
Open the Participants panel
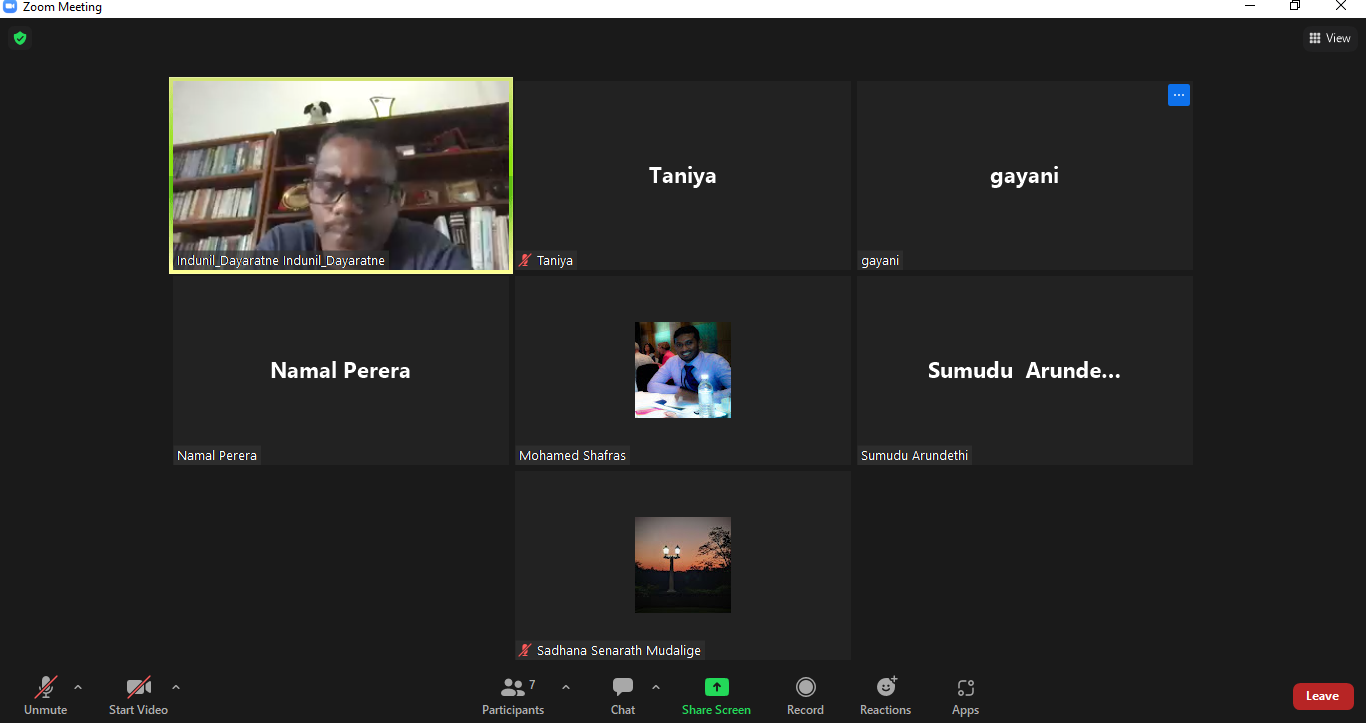pyautogui.click(x=513, y=696)
